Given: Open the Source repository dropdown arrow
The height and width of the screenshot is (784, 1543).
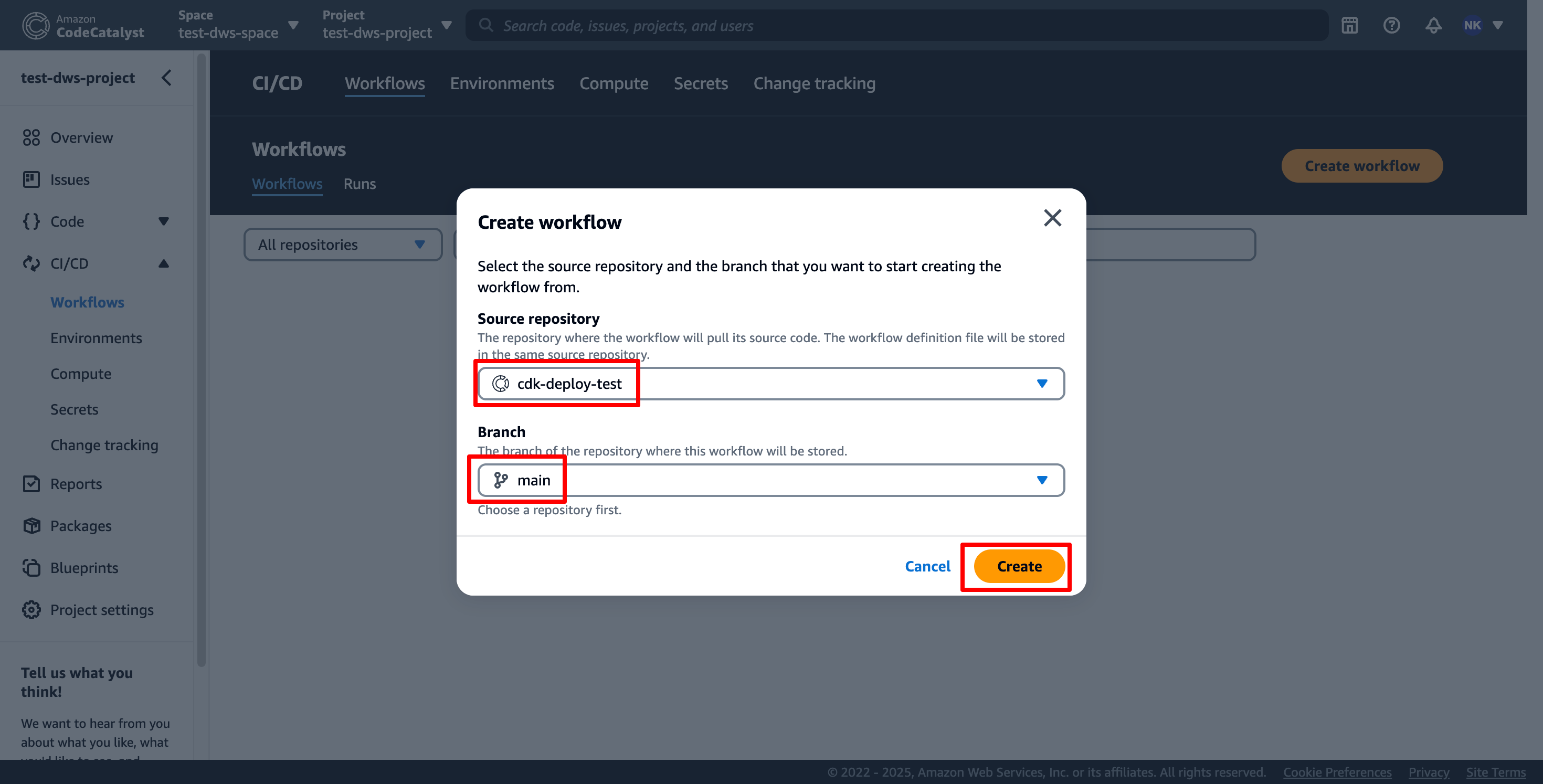Looking at the screenshot, I should point(1042,383).
